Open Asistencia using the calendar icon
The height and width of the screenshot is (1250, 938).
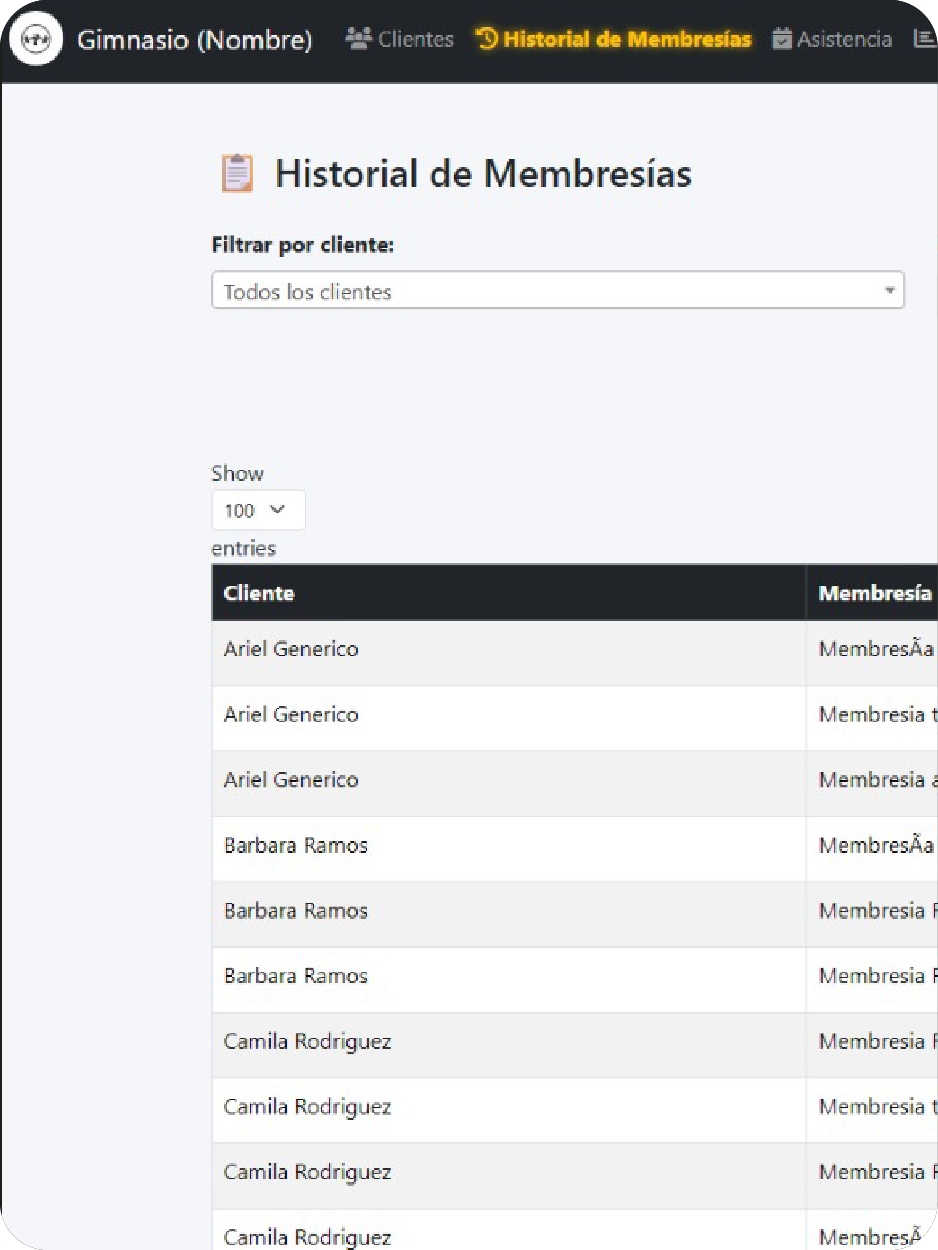(x=783, y=39)
